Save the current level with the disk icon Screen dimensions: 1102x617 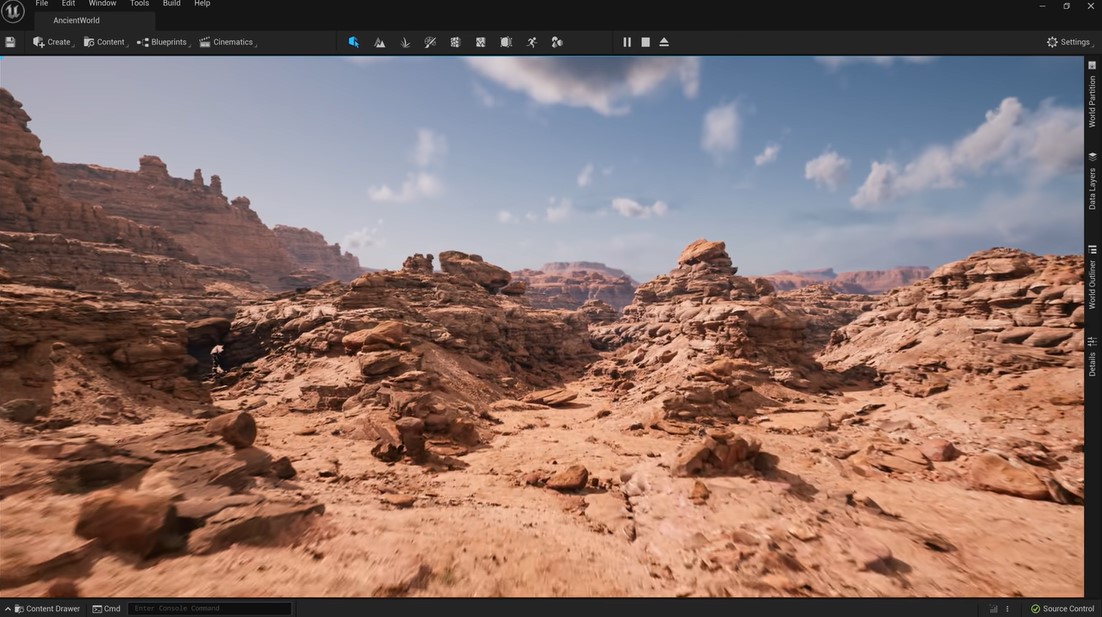point(10,42)
